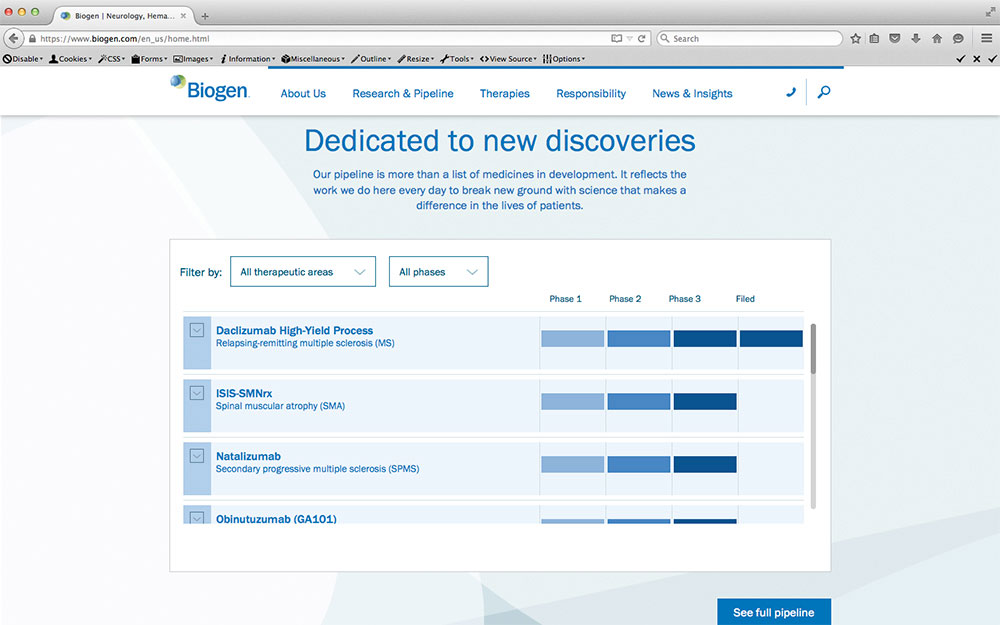The image size is (1000, 625).
Task: Click the Filed column header
Action: click(x=745, y=298)
